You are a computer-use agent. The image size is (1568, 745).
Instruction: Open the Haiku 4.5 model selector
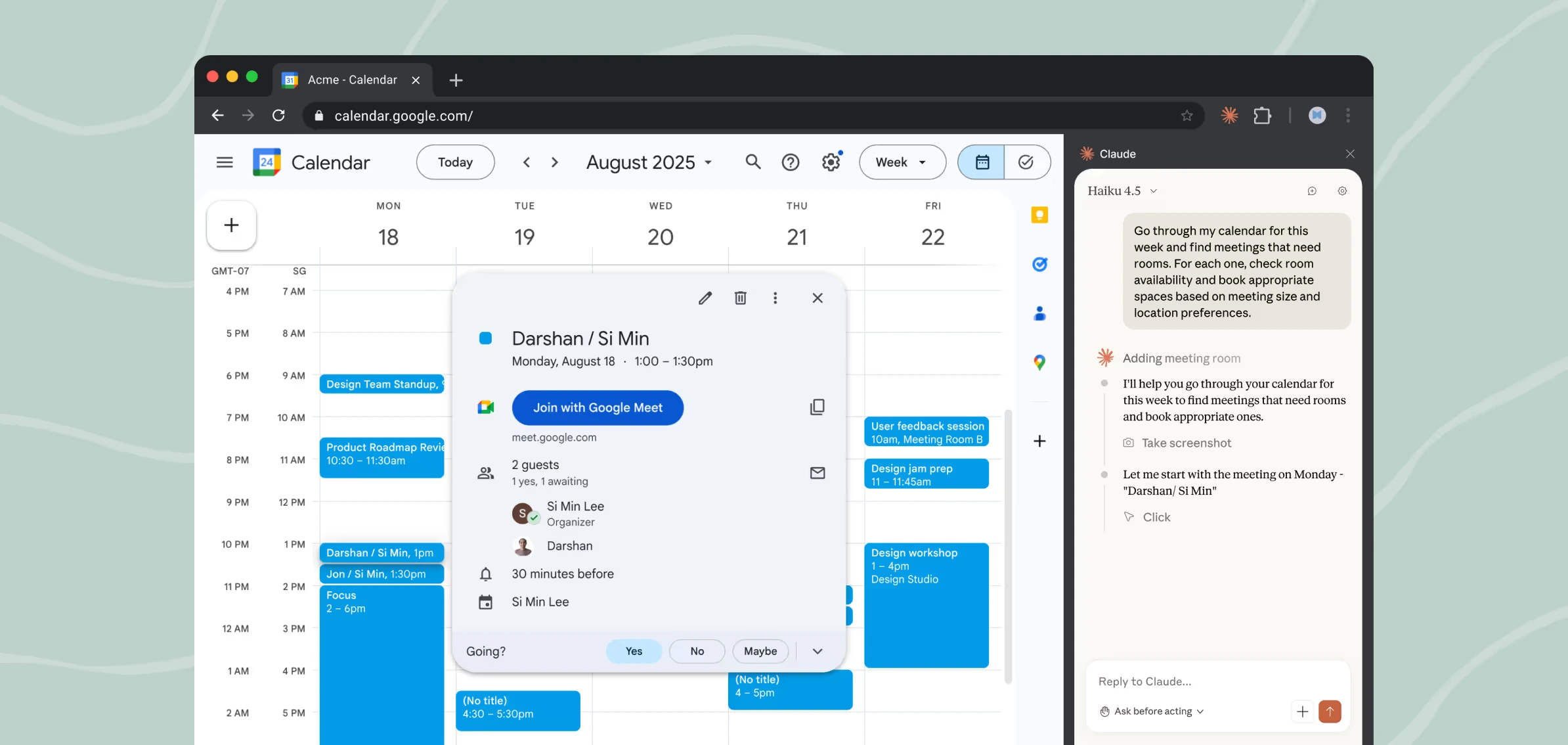(1121, 191)
